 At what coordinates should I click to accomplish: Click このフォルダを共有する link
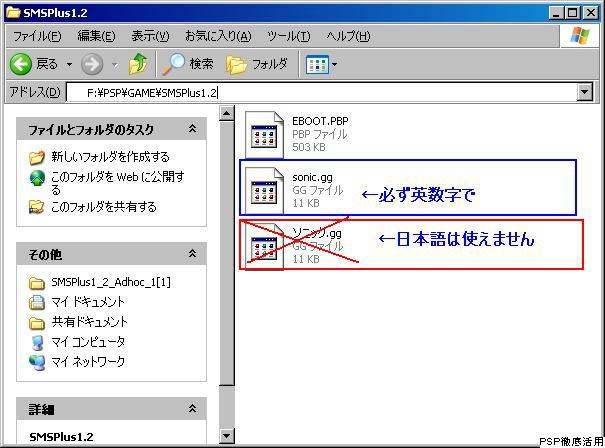pos(104,207)
